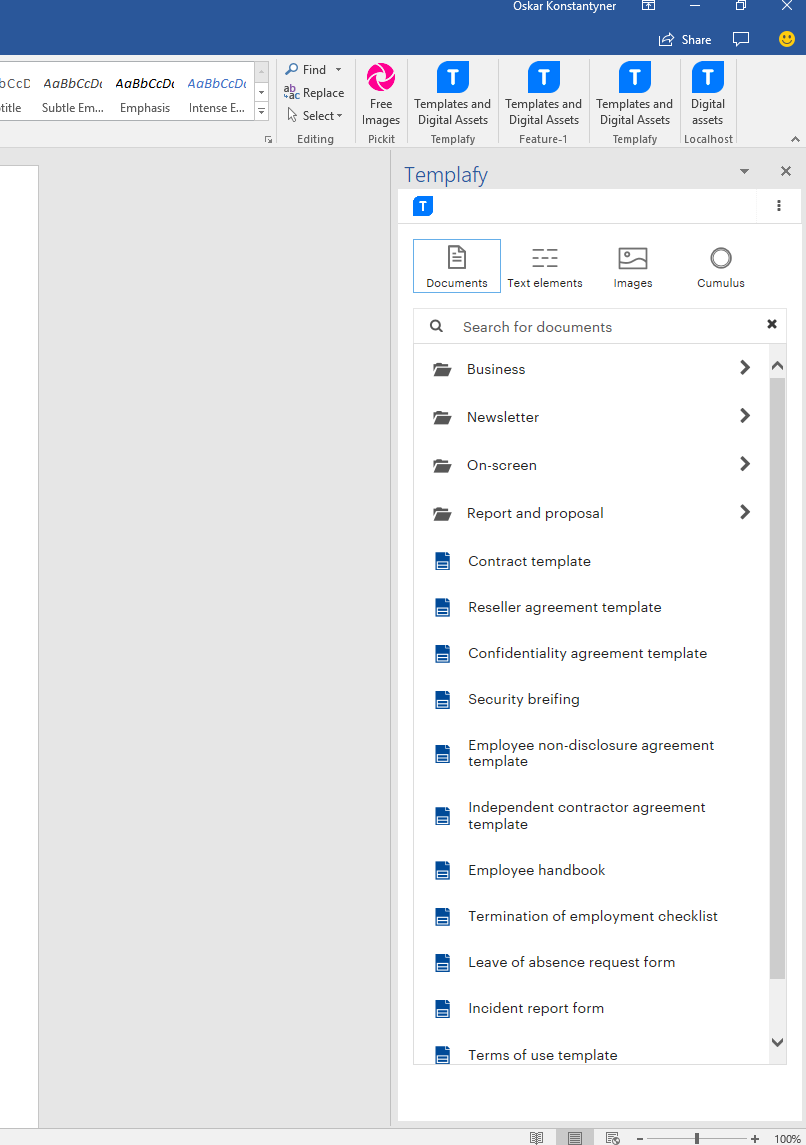Open Templafy task pane options dropdown arrow

click(x=744, y=172)
